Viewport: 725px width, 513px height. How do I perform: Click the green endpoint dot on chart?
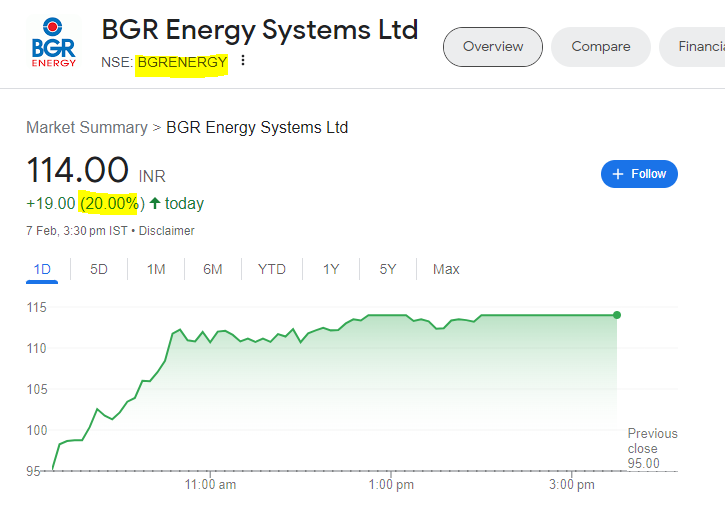[x=617, y=315]
